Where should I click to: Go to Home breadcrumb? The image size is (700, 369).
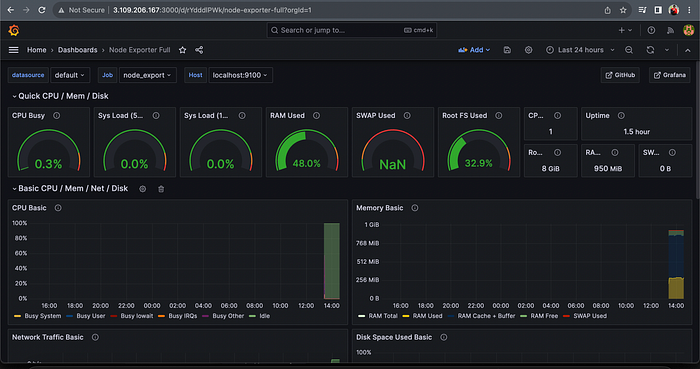point(37,50)
